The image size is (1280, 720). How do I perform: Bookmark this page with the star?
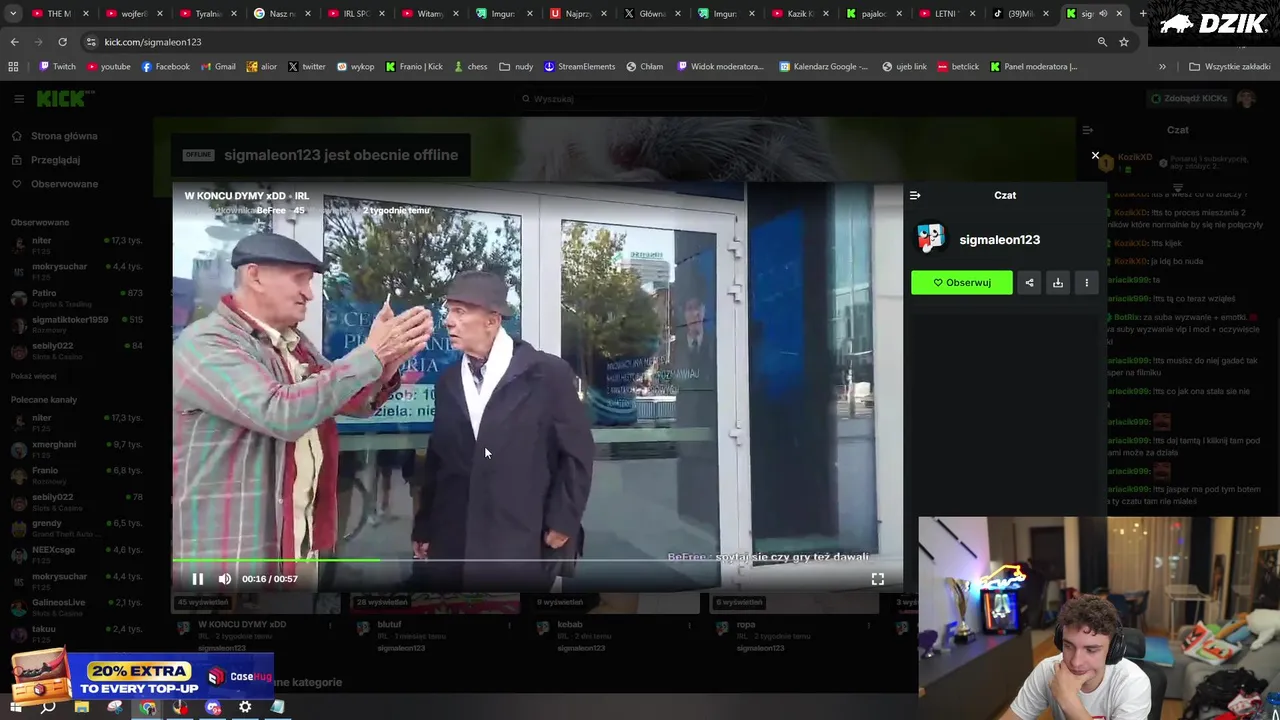1124,42
